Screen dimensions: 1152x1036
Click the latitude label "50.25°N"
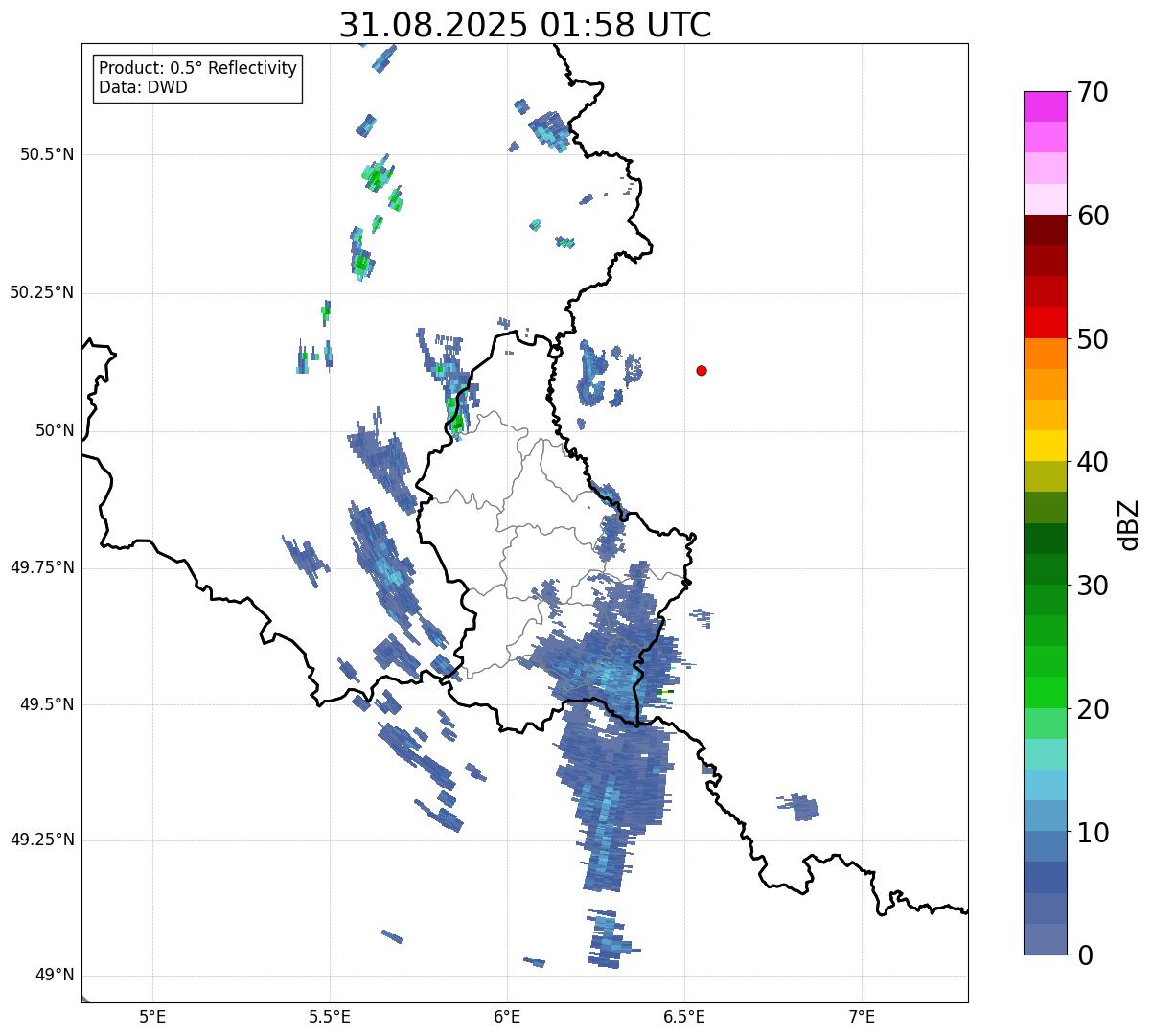[42, 292]
